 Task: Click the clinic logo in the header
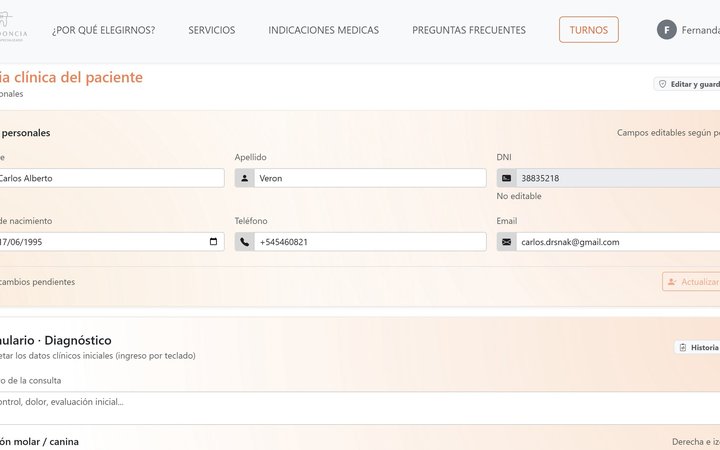click(x=14, y=28)
